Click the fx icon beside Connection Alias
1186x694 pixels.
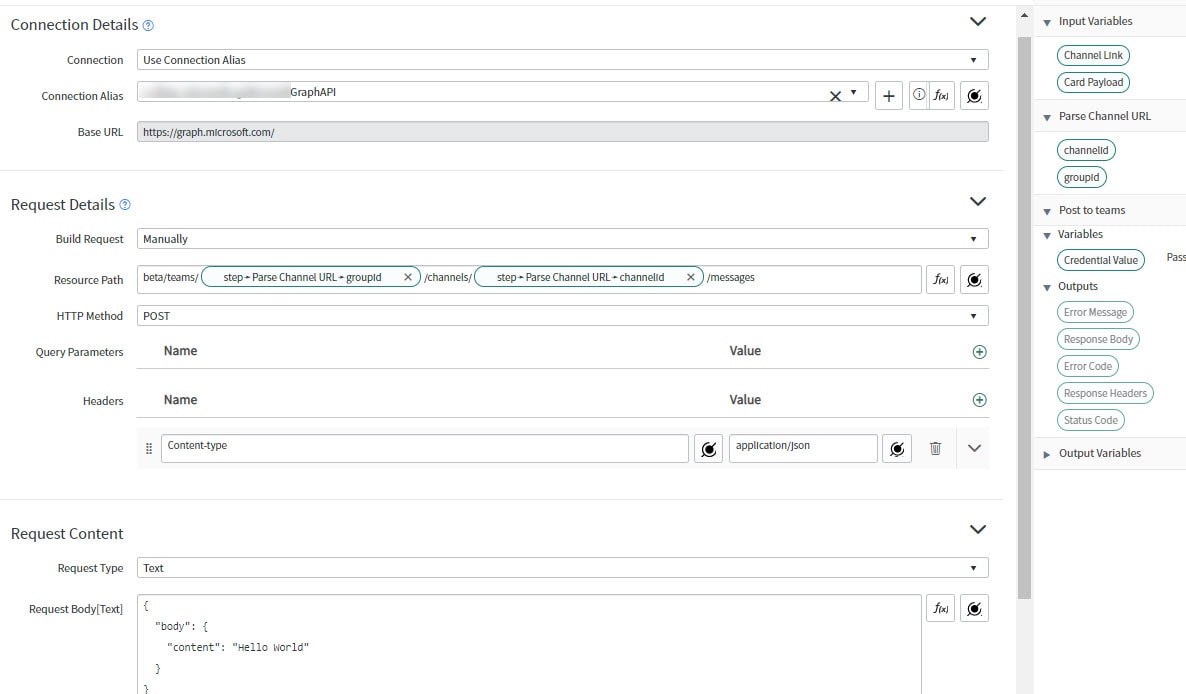click(940, 95)
